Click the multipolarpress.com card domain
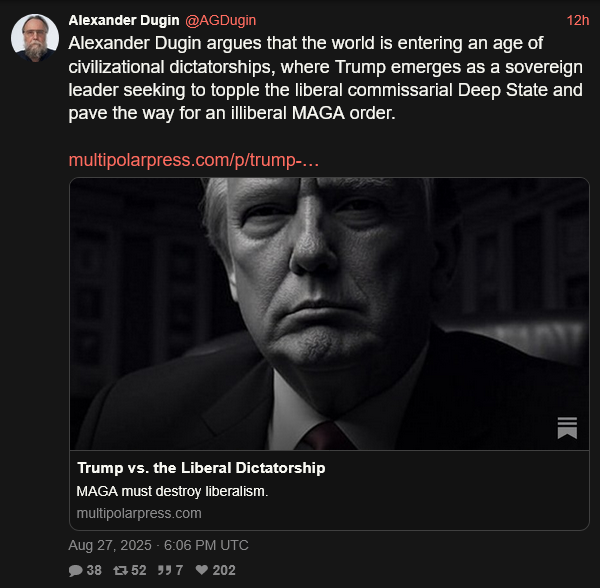The image size is (600, 588). click(139, 513)
